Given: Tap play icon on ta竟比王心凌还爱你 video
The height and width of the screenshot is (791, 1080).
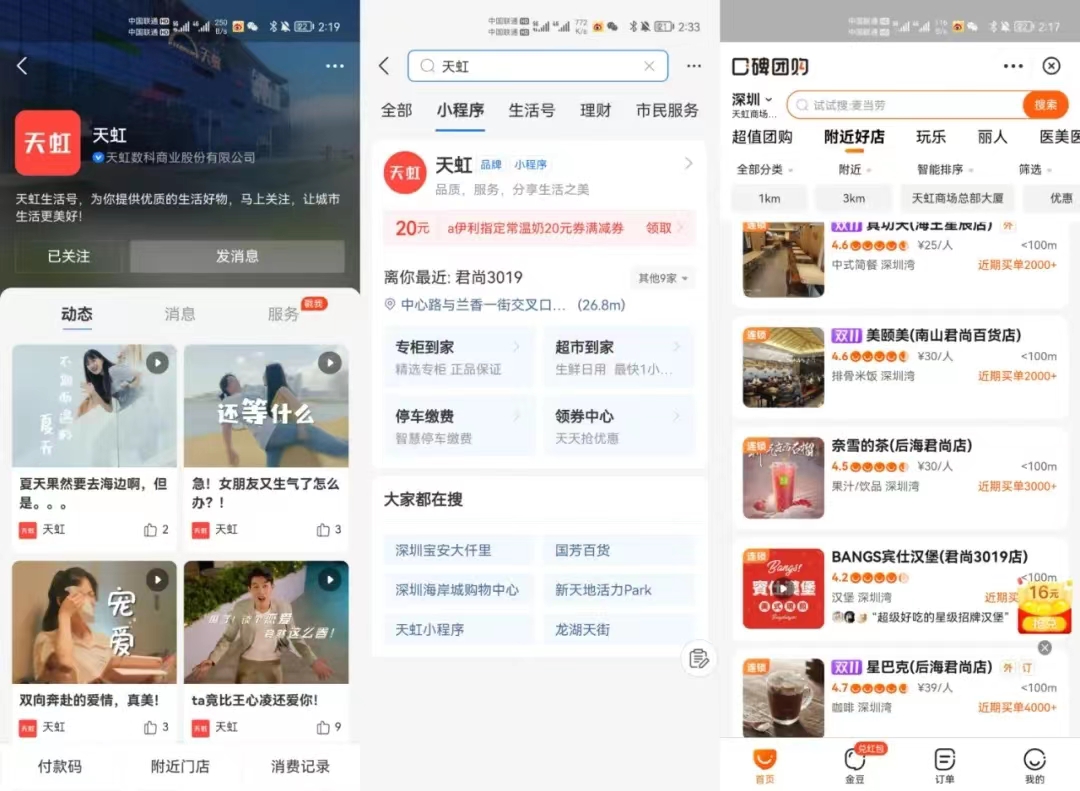Looking at the screenshot, I should pyautogui.click(x=329, y=580).
